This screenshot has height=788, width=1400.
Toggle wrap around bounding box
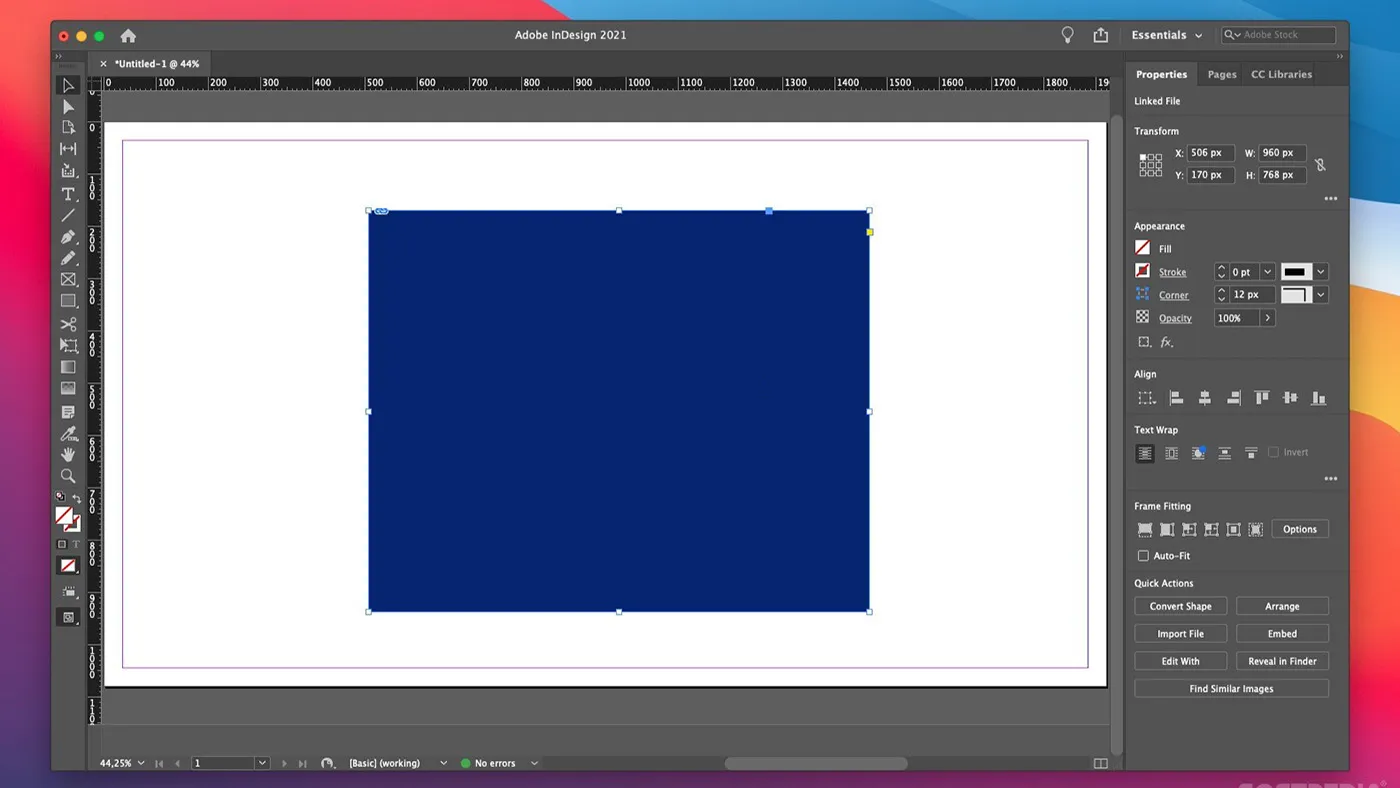(1171, 453)
